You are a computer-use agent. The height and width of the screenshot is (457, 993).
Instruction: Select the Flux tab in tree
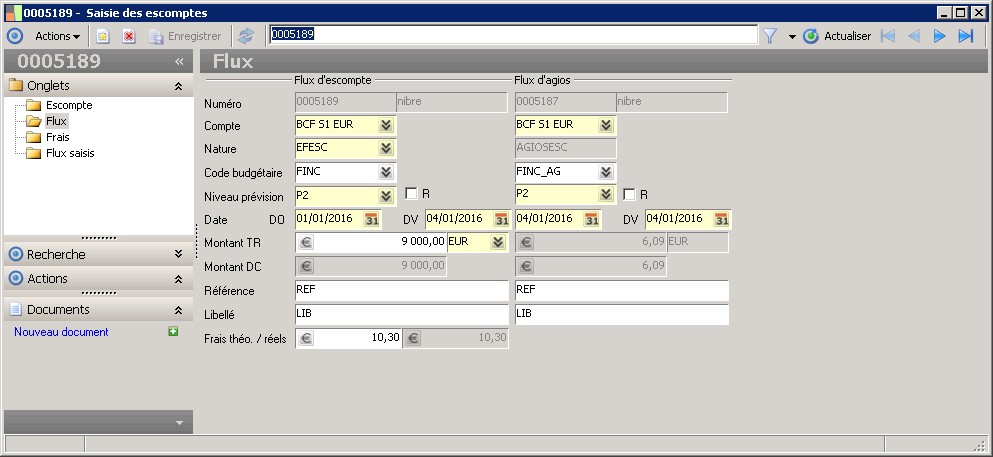[56, 121]
